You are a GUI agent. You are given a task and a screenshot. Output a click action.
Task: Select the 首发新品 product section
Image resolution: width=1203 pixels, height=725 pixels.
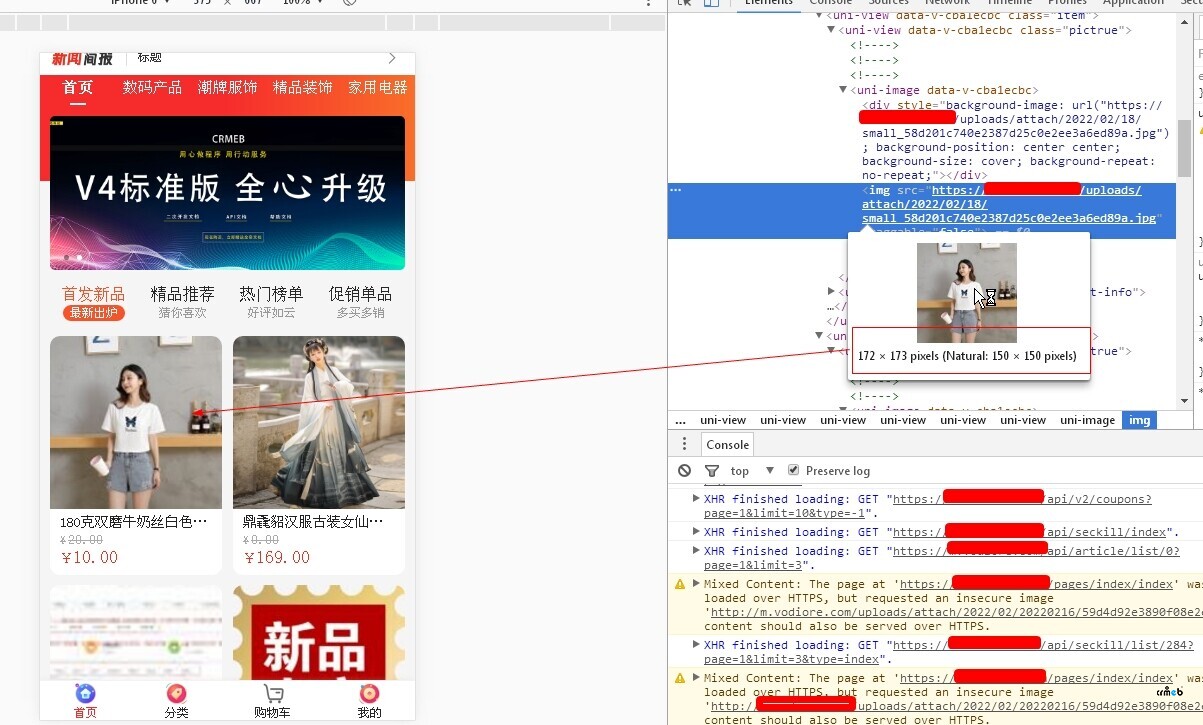point(94,302)
